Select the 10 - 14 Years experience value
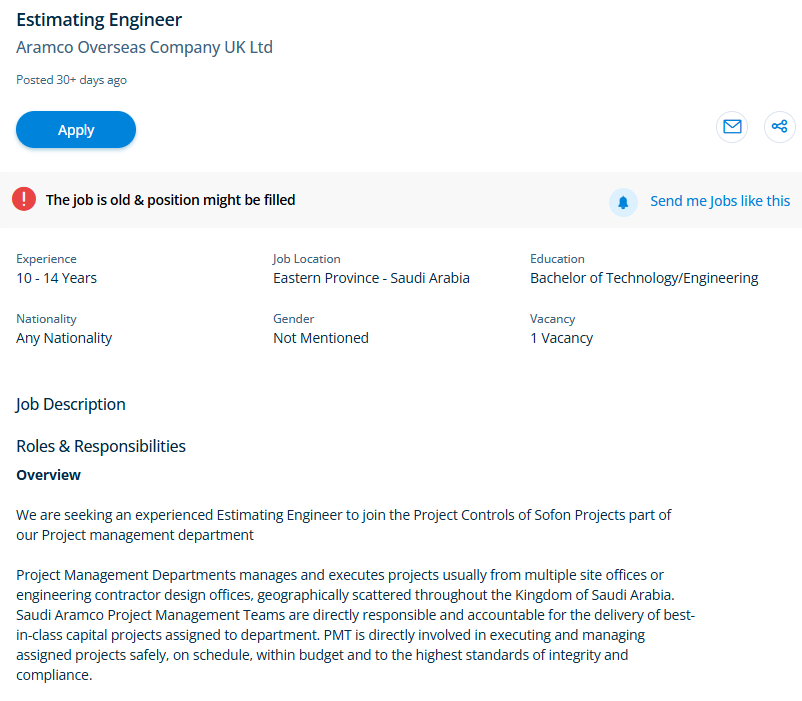The height and width of the screenshot is (701, 802). click(56, 278)
